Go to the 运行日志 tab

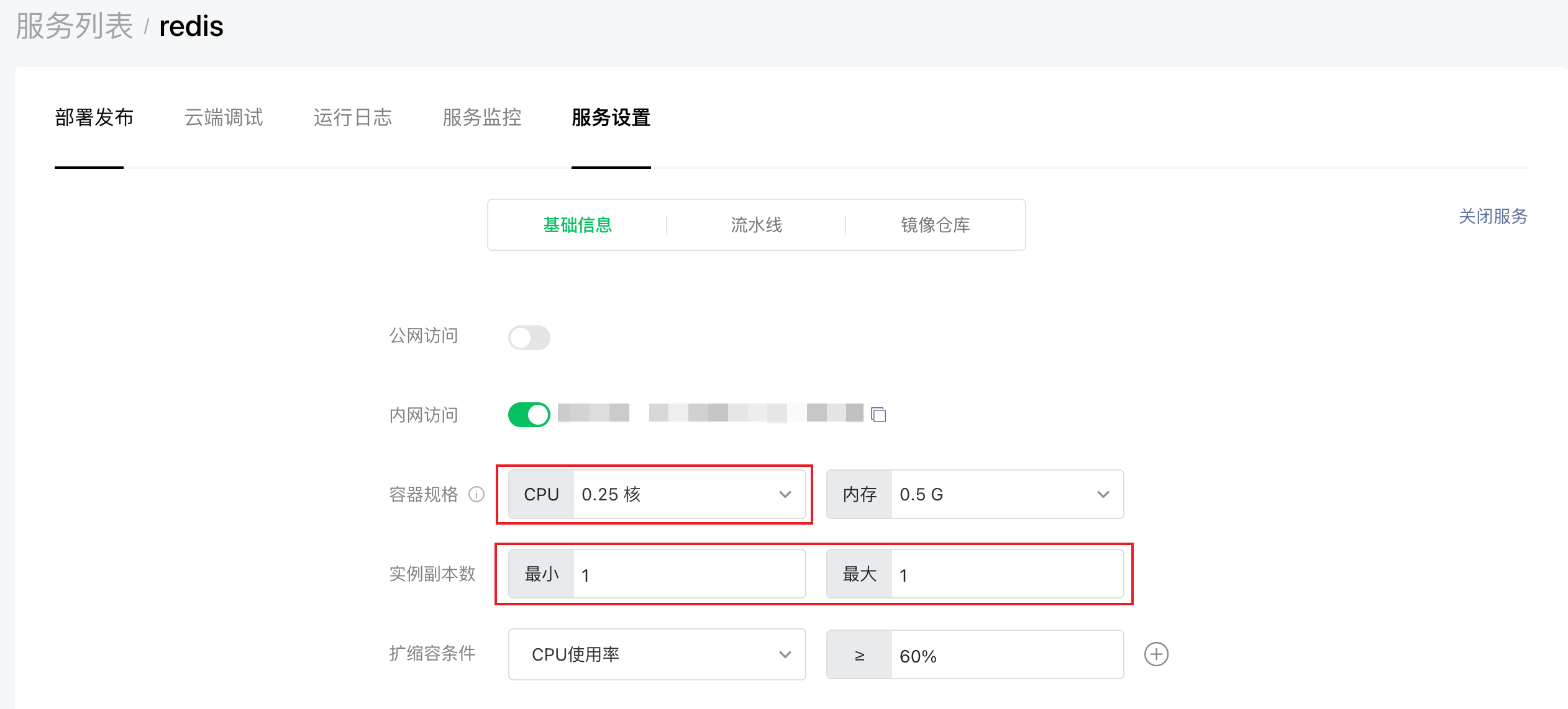(352, 117)
